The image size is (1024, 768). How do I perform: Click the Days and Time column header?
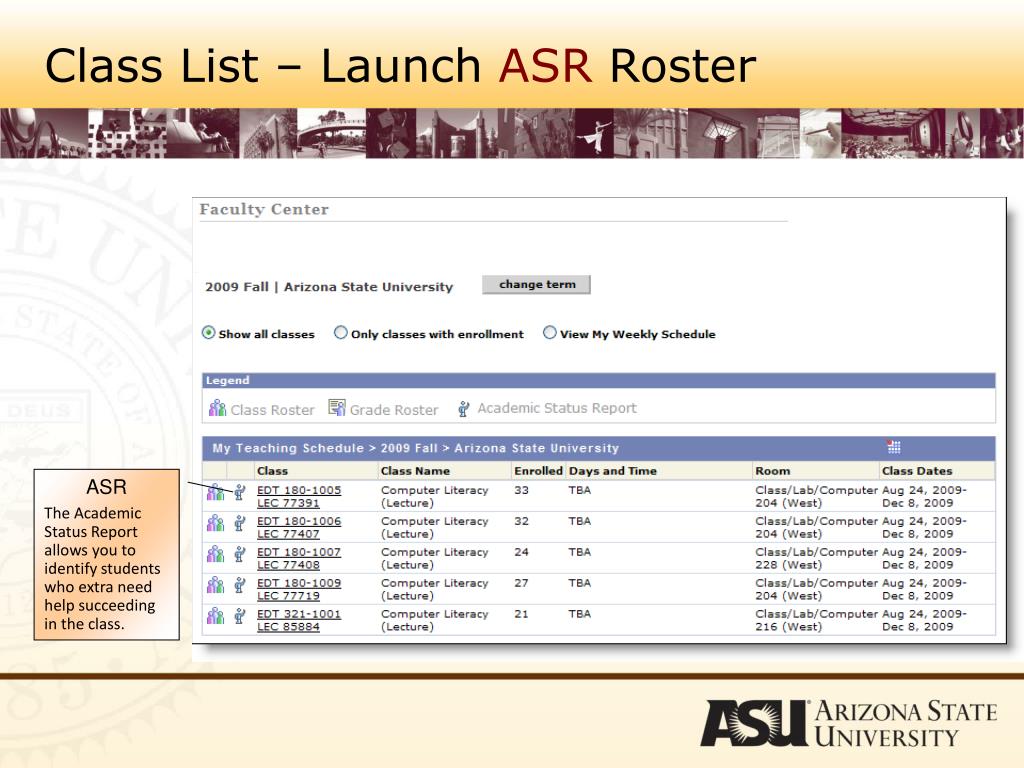(613, 471)
